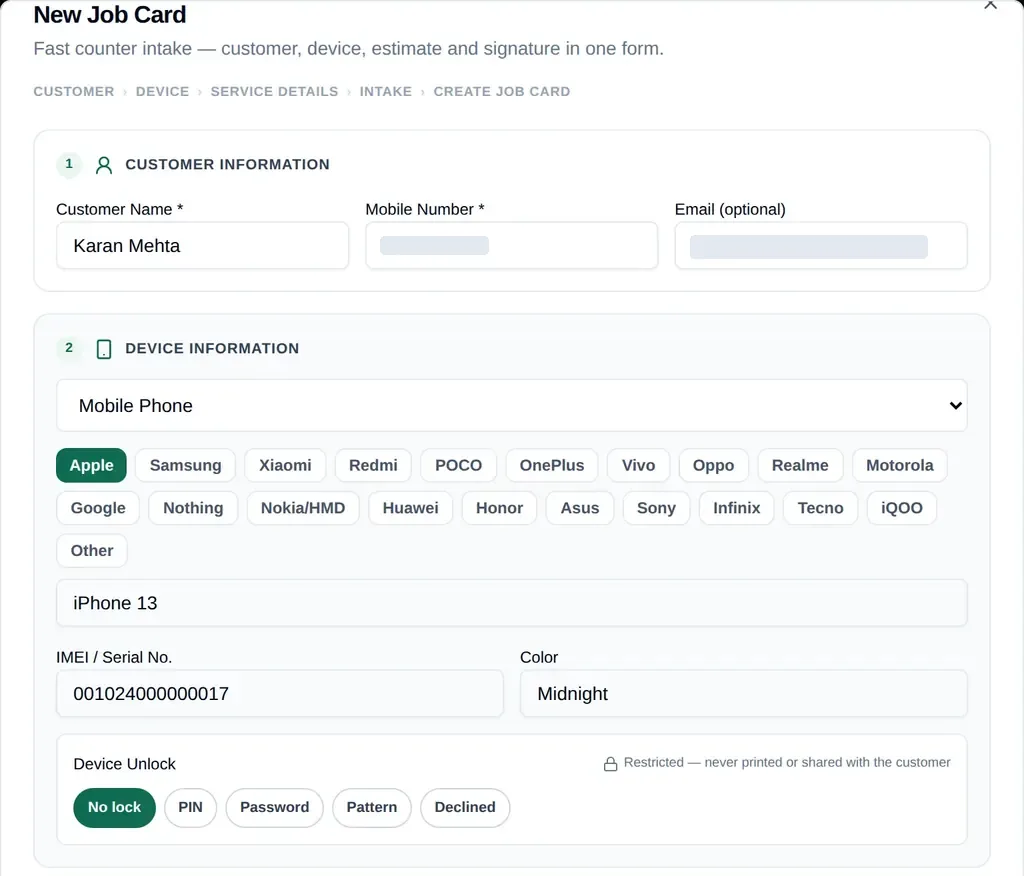
Task: Jump to the DEVICE breadcrumb step
Action: point(163,91)
